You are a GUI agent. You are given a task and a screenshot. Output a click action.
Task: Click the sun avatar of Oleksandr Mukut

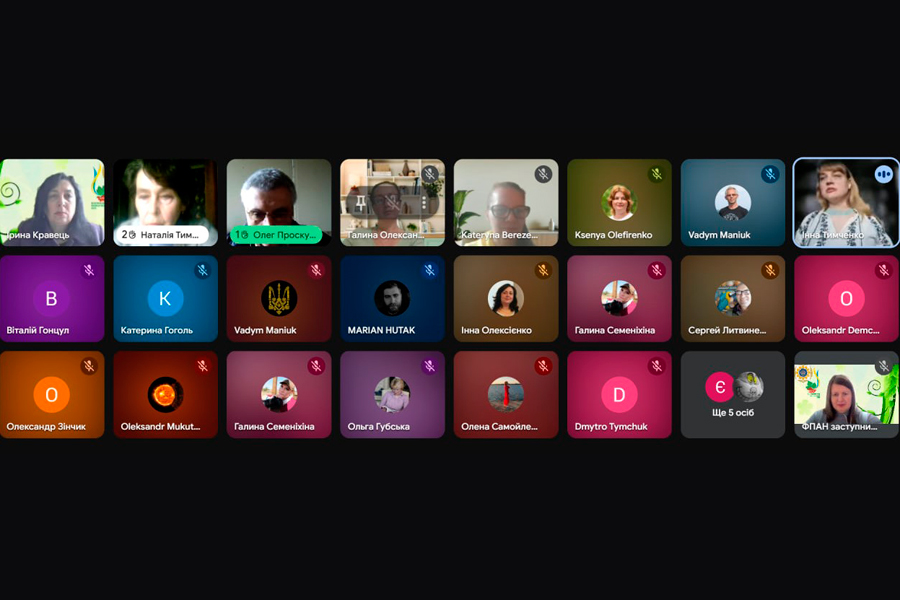165,394
